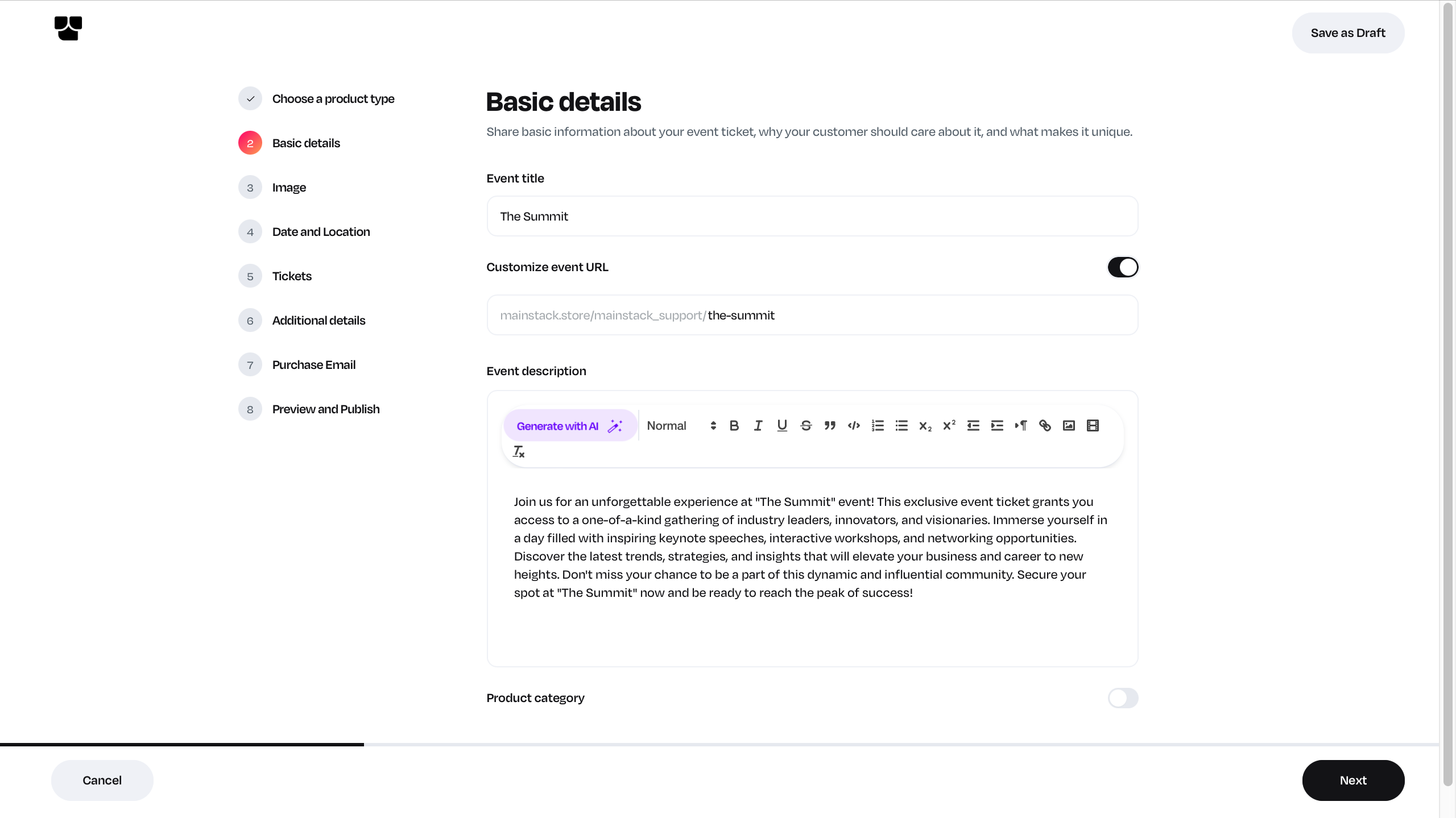Viewport: 1456px width, 818px height.
Task: Enable the Product category toggle
Action: (1123, 698)
